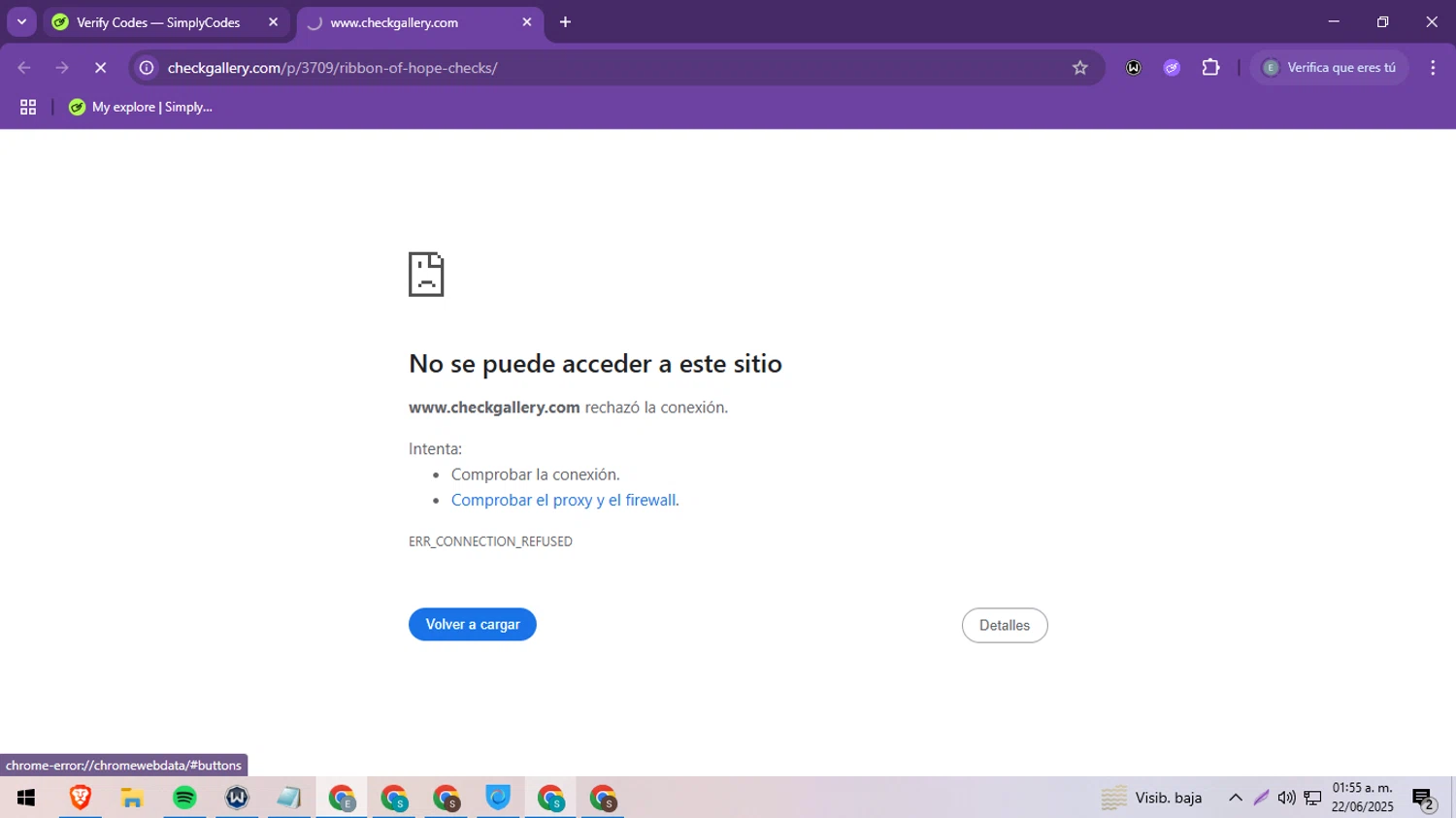Screen dimensions: 1456x818
Task: Go forward to next page
Action: point(62,68)
